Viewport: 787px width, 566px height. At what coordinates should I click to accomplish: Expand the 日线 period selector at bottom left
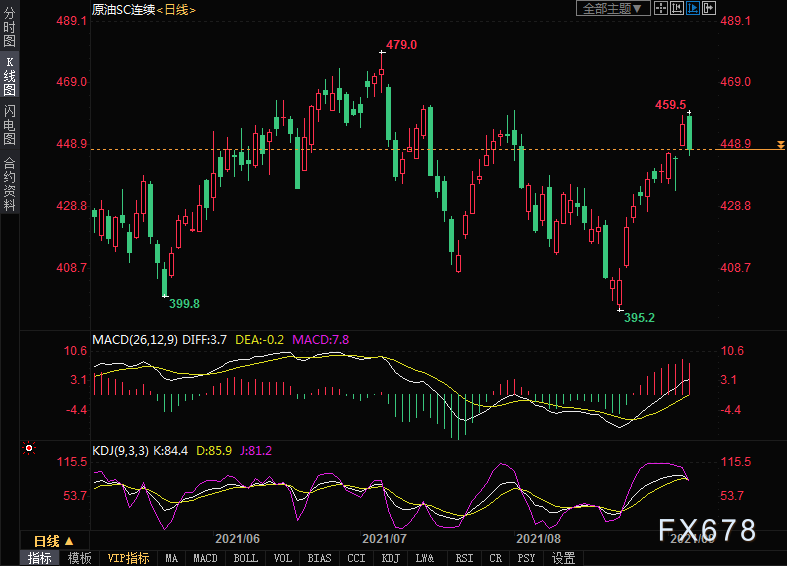click(54, 540)
